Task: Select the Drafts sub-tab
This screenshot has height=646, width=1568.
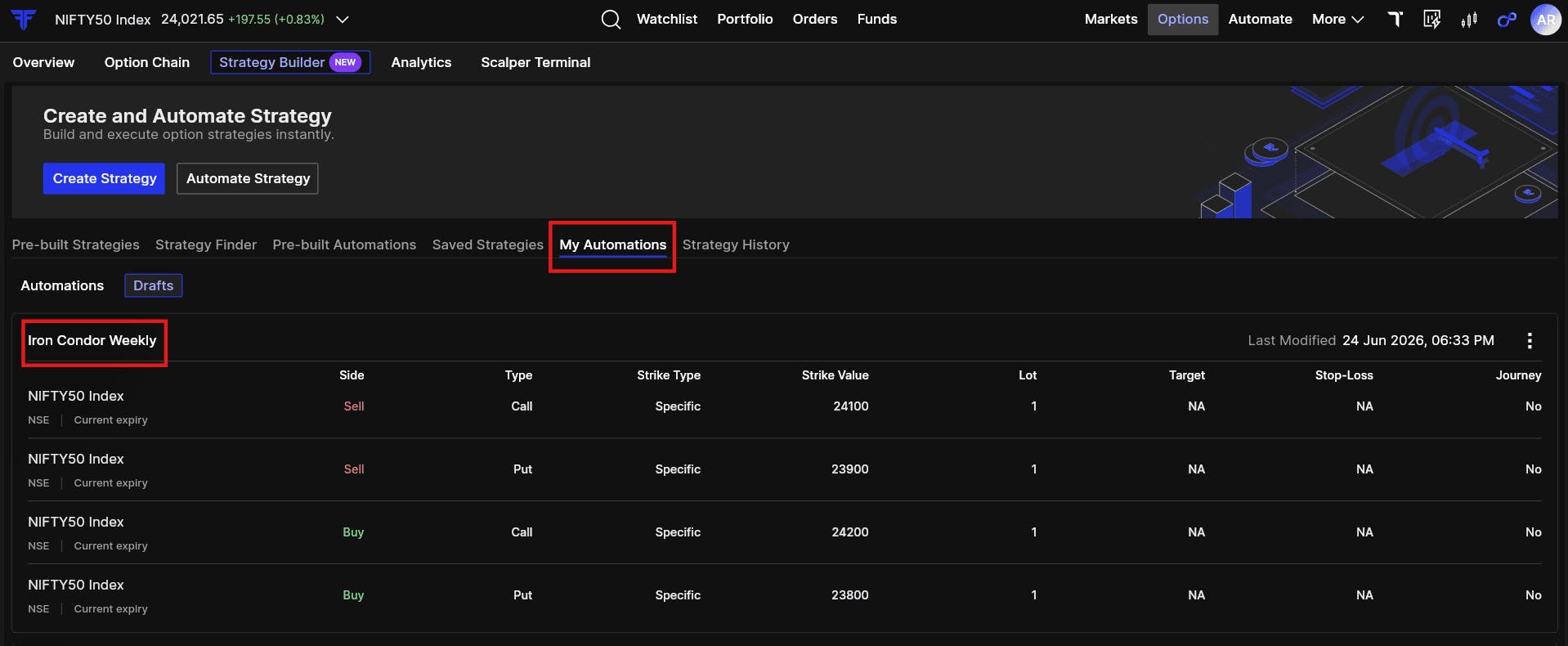Action: click(153, 285)
